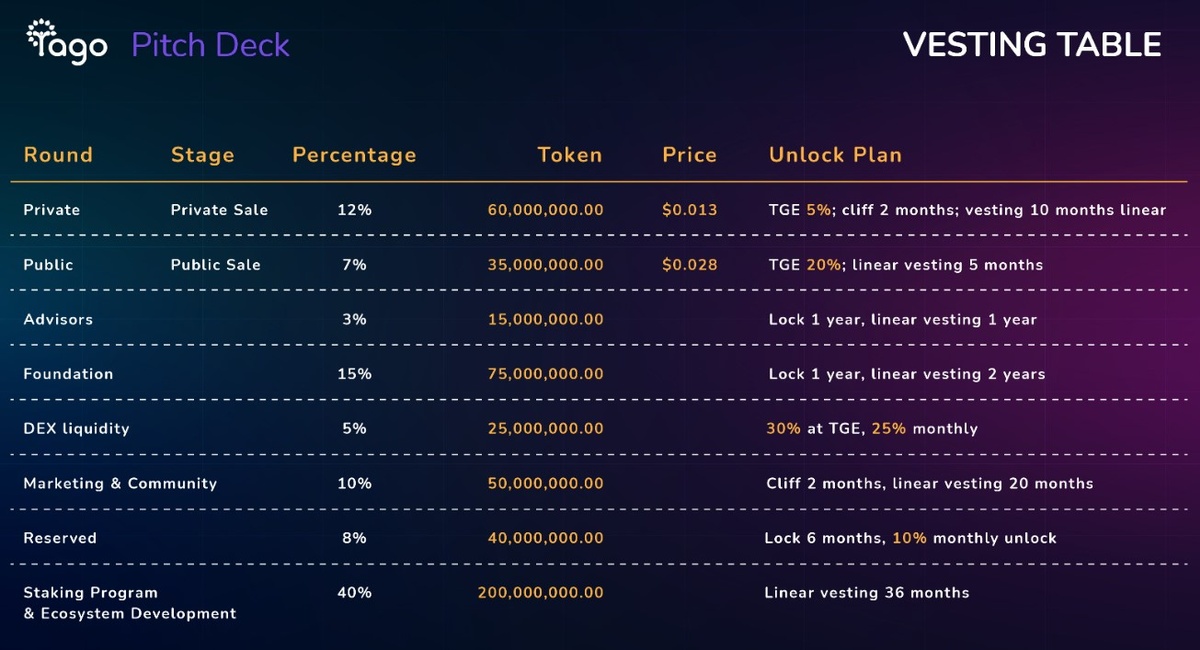The width and height of the screenshot is (1200, 650).
Task: Click the Pitch Deck title text
Action: (x=210, y=45)
